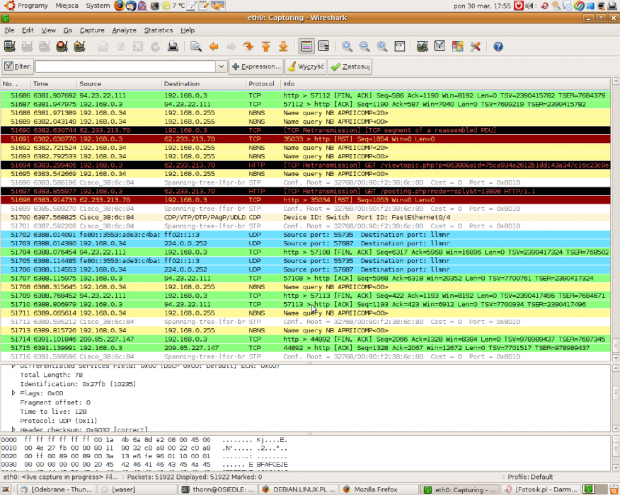This screenshot has width=620, height=495.
Task: Show desktop from the bottom panel
Action: (6, 489)
